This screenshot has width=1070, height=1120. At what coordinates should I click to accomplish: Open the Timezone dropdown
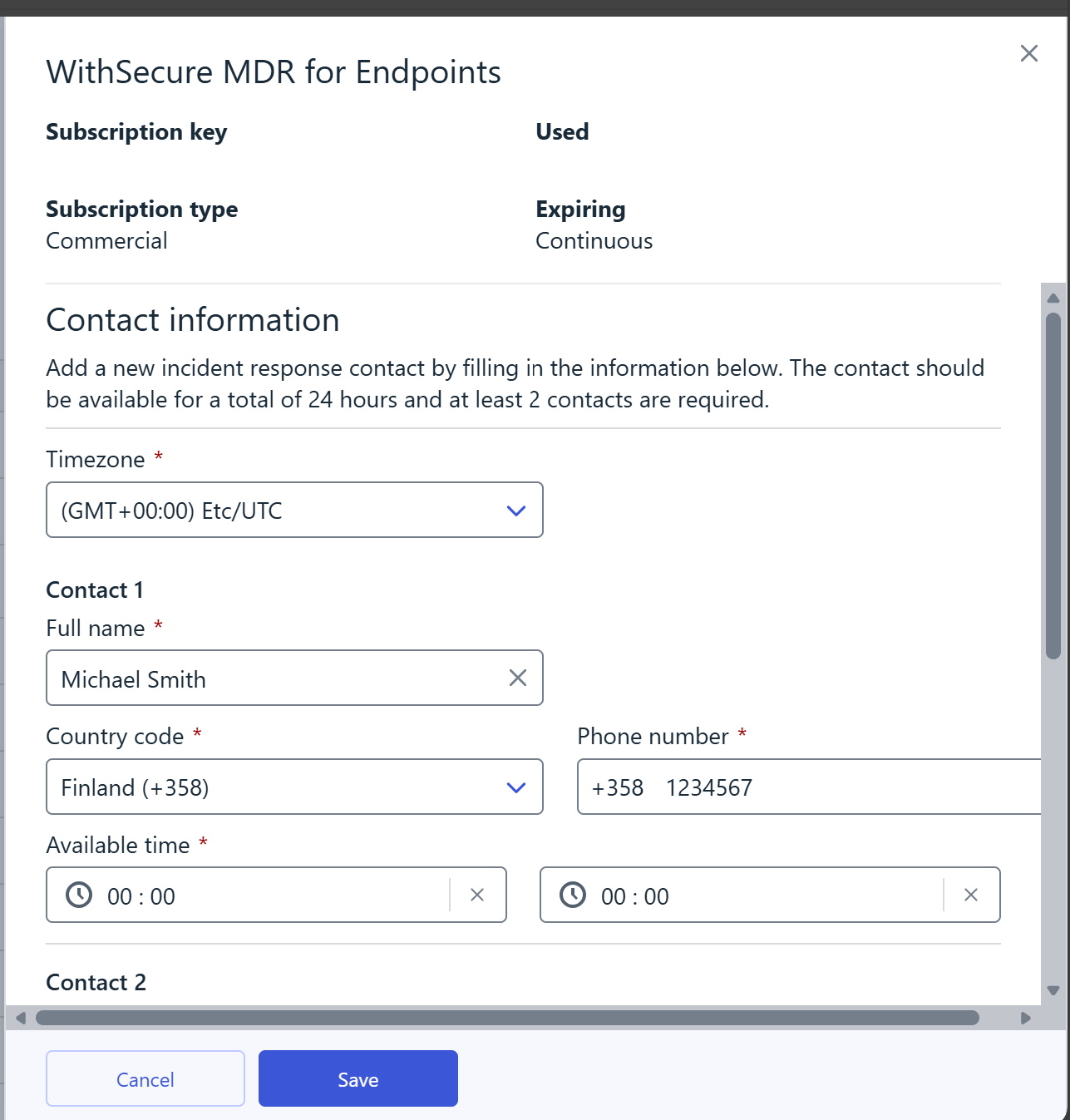[x=283, y=510]
